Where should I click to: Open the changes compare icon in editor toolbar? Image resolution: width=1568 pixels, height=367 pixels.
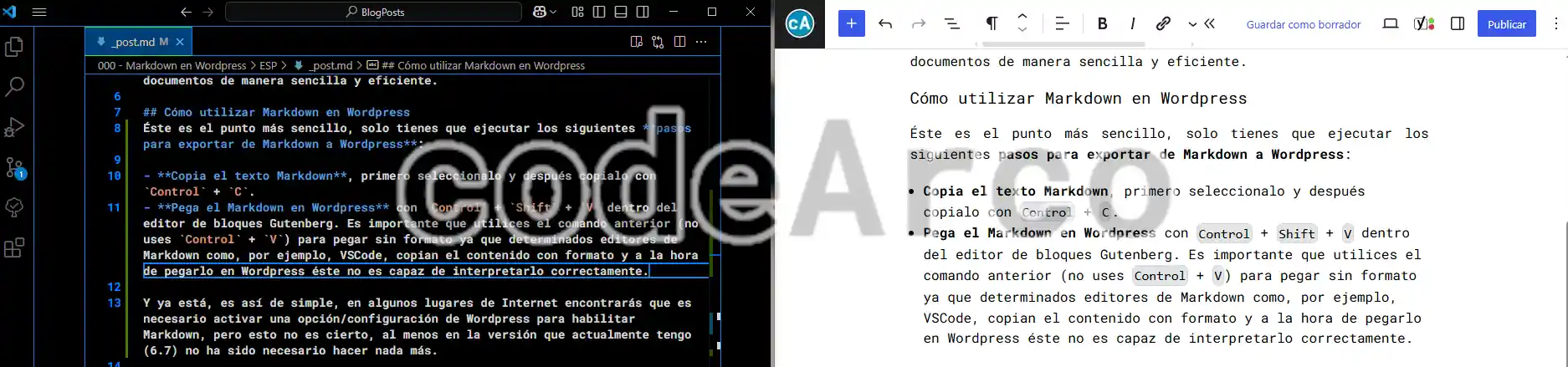tap(658, 42)
